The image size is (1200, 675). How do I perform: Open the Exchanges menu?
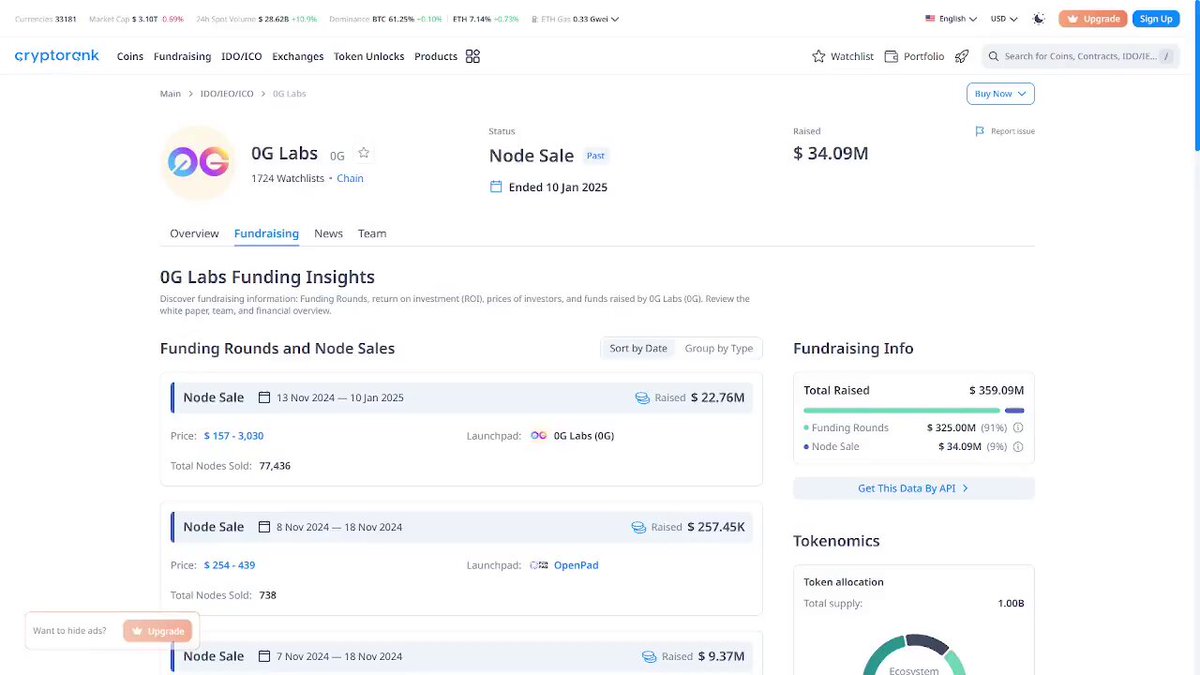coord(298,57)
